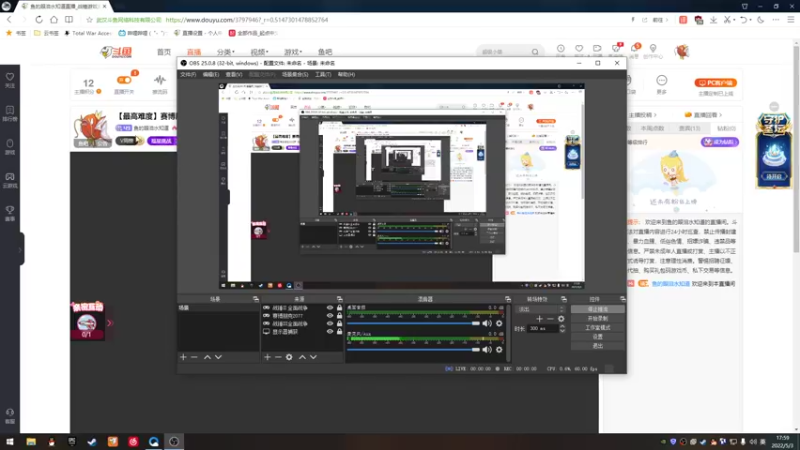
Task: Add a new source in OBS Sources panel
Action: 267,357
